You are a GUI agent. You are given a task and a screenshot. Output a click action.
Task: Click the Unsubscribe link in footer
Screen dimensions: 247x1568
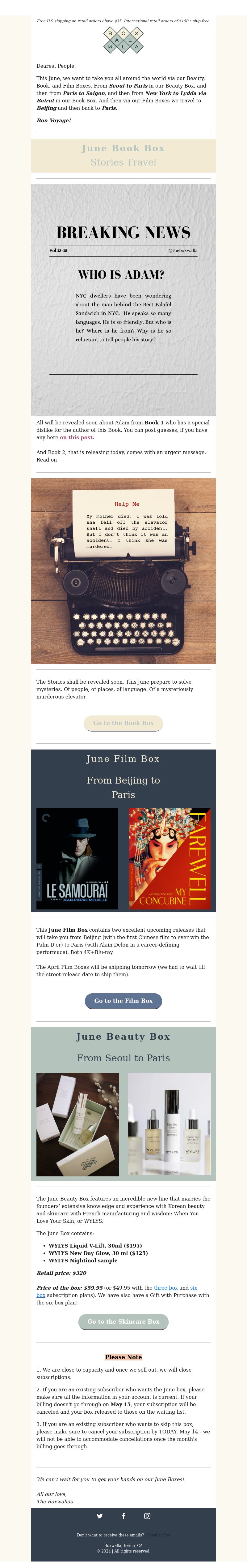click(158, 1535)
